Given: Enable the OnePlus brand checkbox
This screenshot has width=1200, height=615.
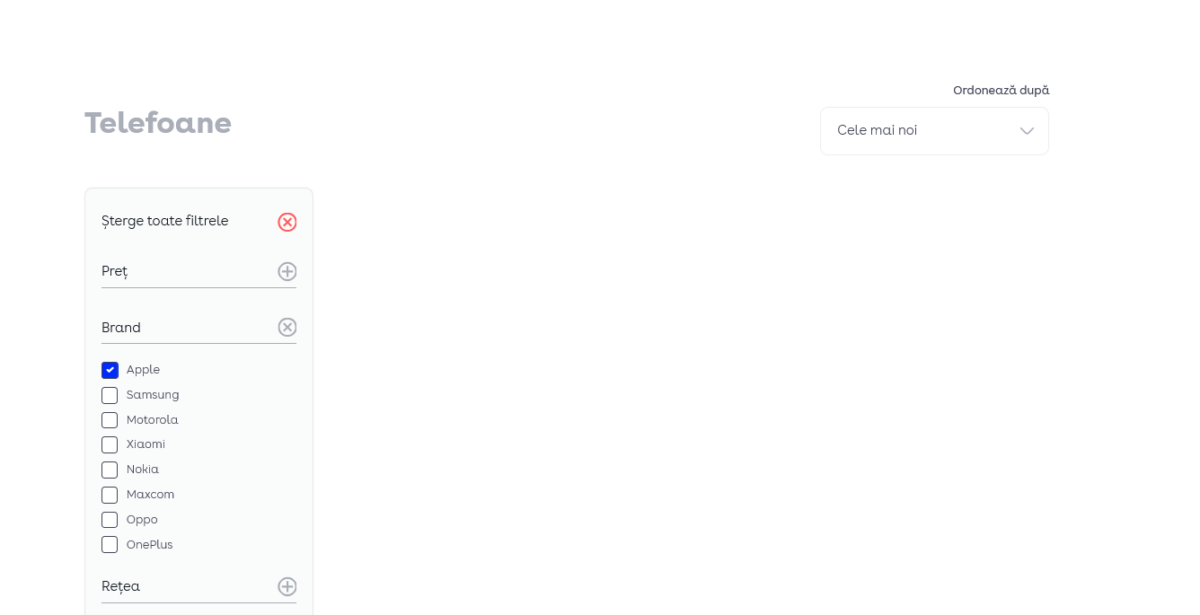Looking at the screenshot, I should tap(110, 545).
